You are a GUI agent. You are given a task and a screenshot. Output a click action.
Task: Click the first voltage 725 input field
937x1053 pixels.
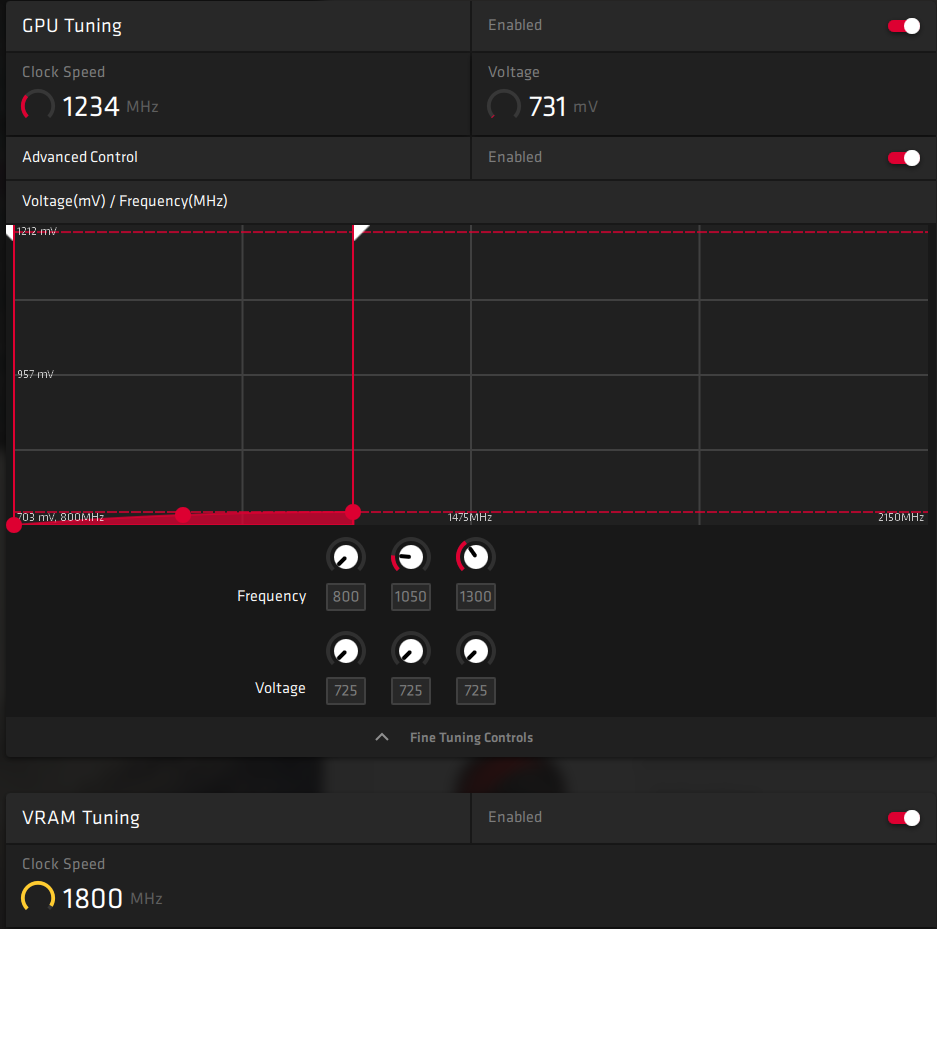(346, 691)
